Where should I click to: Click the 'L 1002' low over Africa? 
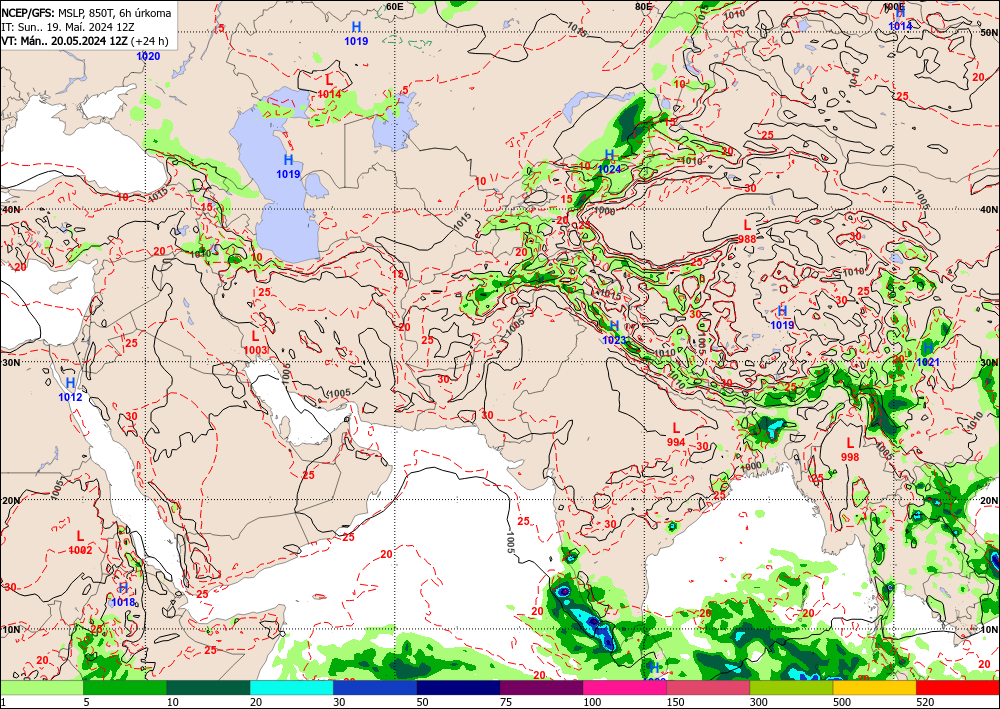pyautogui.click(x=80, y=543)
